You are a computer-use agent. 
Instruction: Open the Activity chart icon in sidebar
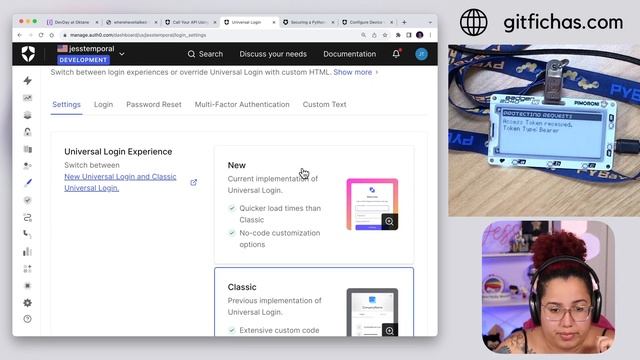click(x=27, y=98)
